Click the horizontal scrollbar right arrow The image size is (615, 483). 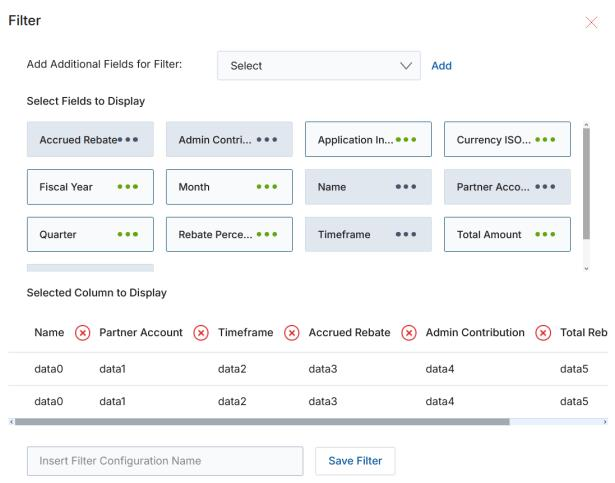604,422
